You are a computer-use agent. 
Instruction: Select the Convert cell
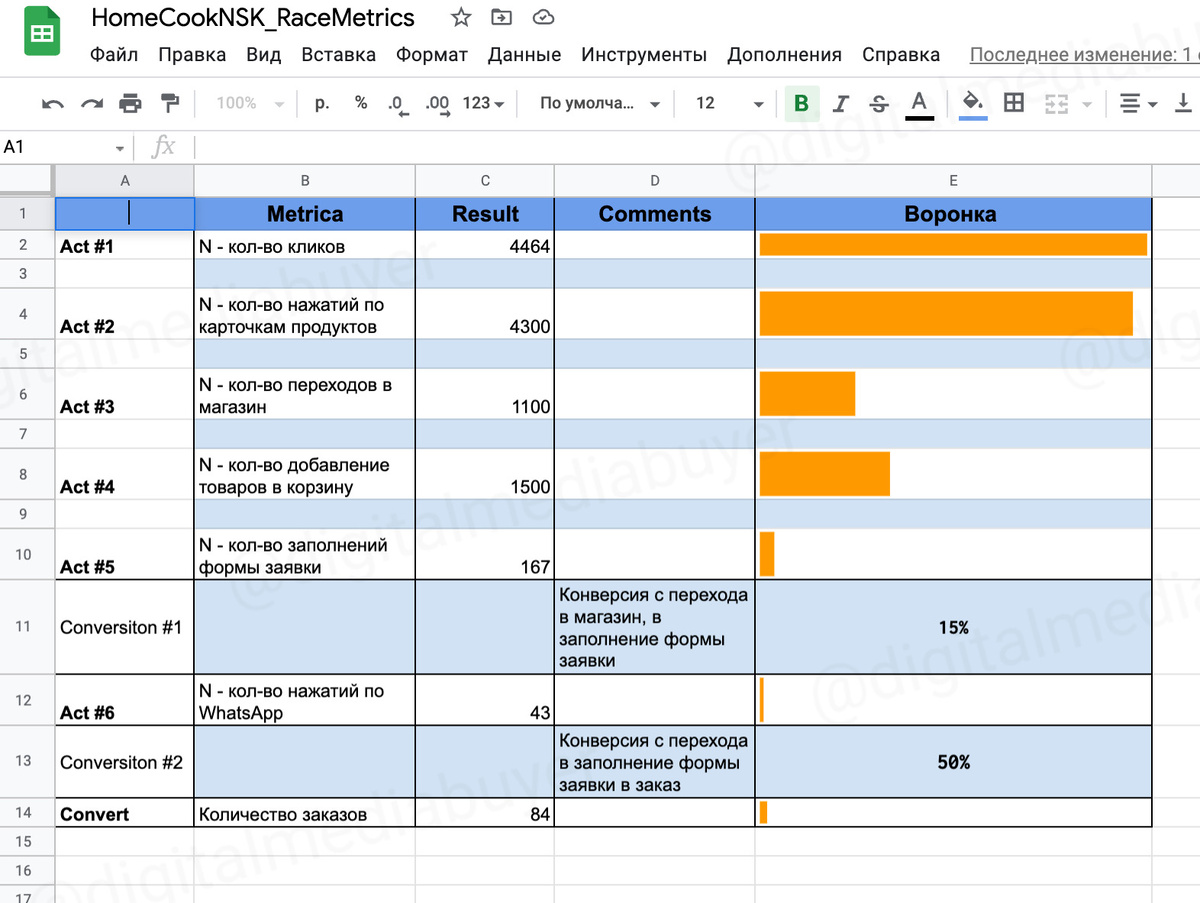(x=124, y=813)
